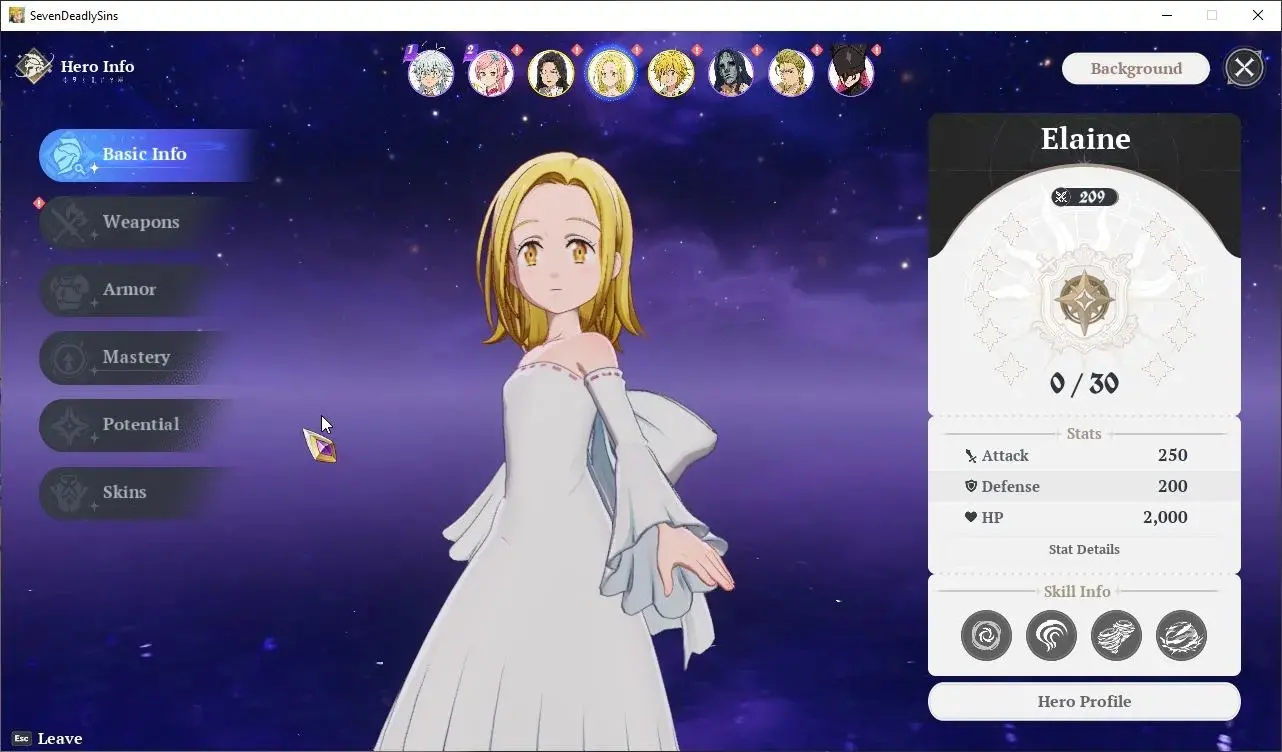Click the 0 / 30 progress counter
The image size is (1282, 752).
pos(1084,383)
